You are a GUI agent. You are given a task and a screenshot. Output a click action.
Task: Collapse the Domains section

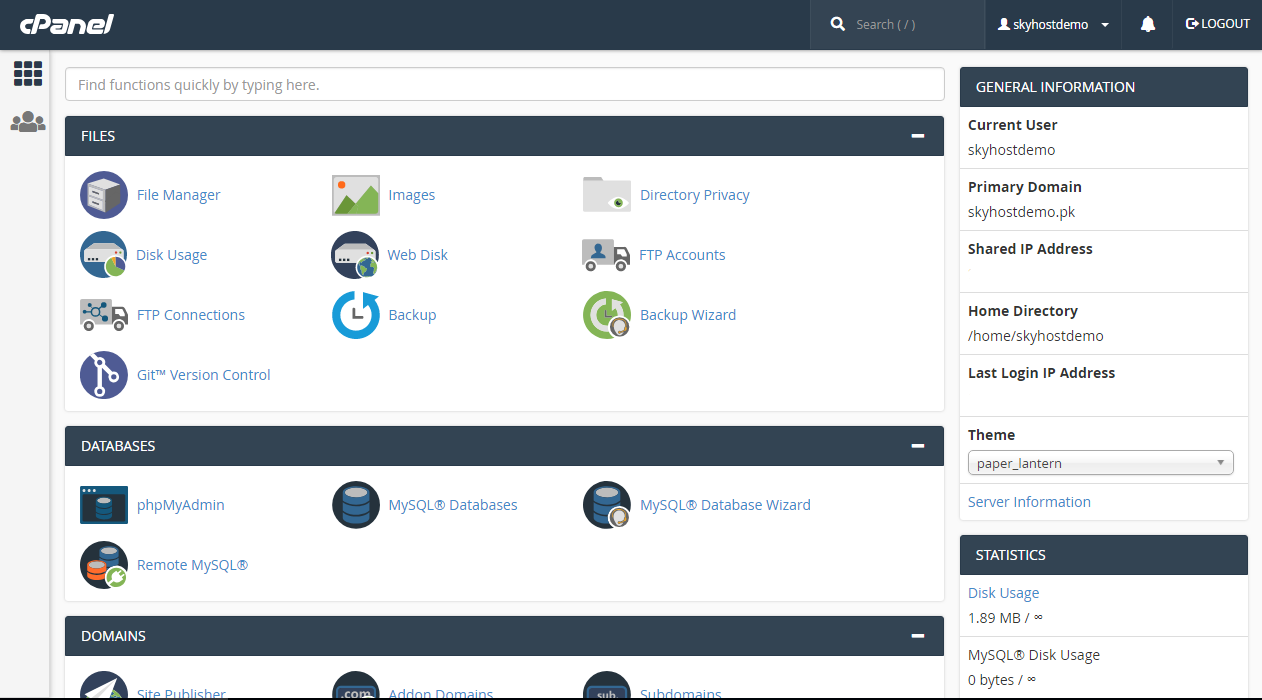(918, 636)
